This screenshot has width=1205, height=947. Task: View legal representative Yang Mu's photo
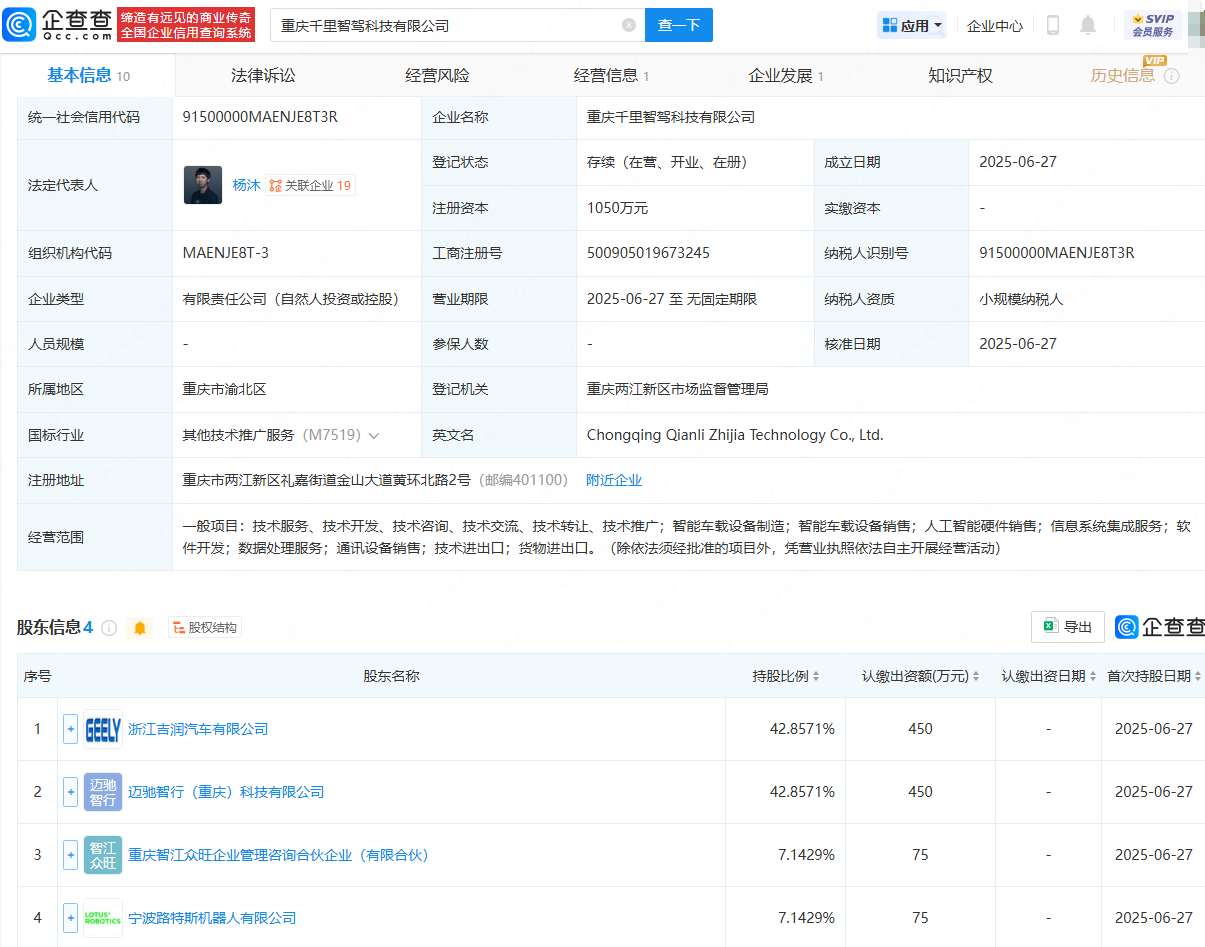coord(203,185)
